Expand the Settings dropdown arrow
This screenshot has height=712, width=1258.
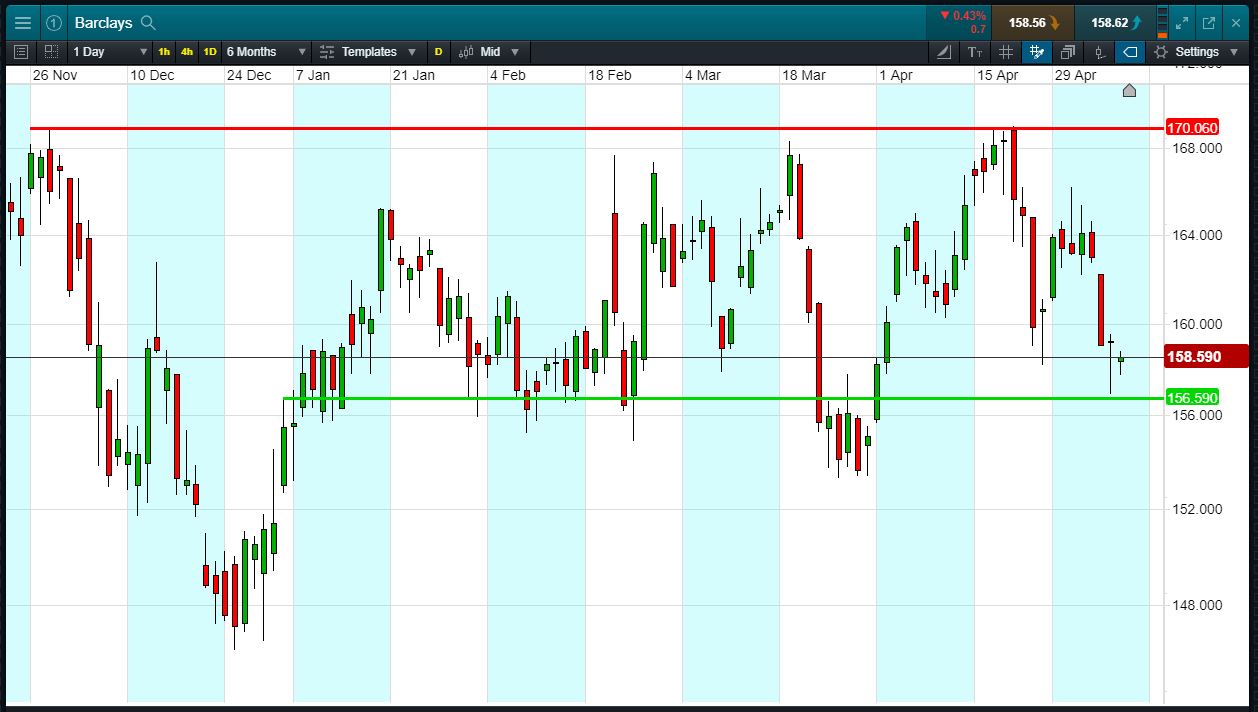pyautogui.click(x=1235, y=52)
